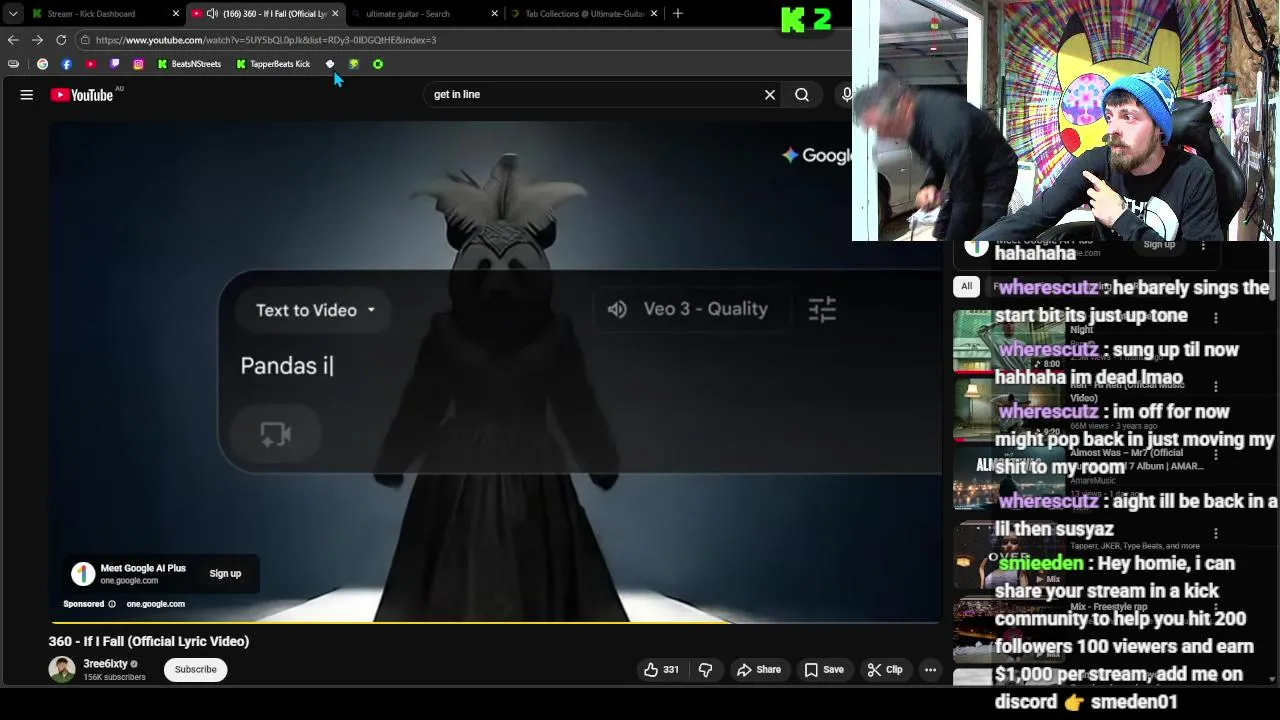Go back with the browser back arrow
Viewport: 1280px width, 720px height.
coord(13,40)
